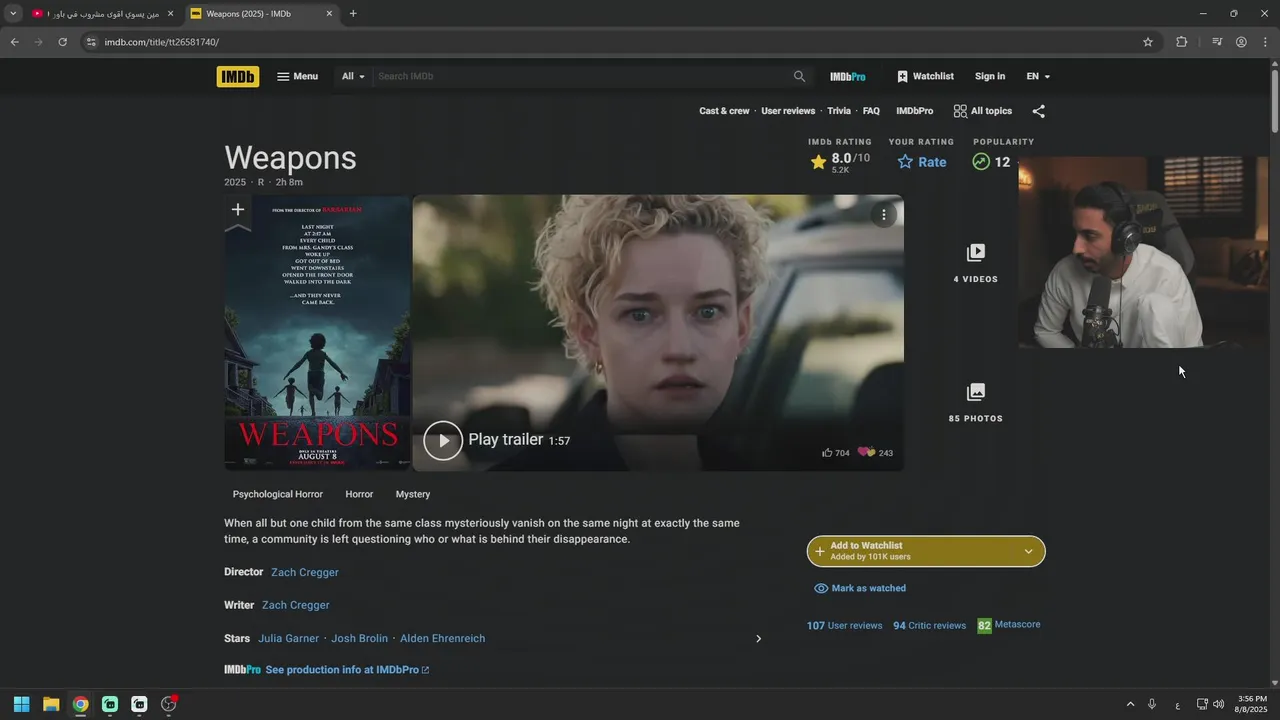Open User reviews link in subnav

[788, 111]
